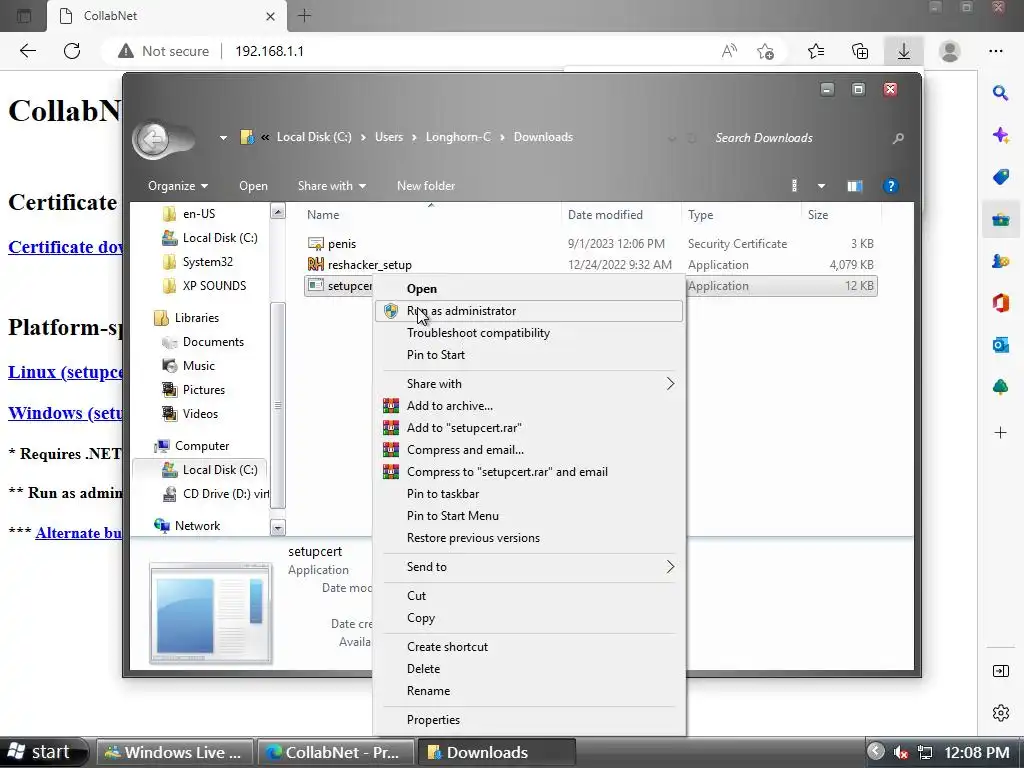1024x768 pixels.
Task: Open the Microsoft 365 icon in sidebar
Action: [1000, 303]
